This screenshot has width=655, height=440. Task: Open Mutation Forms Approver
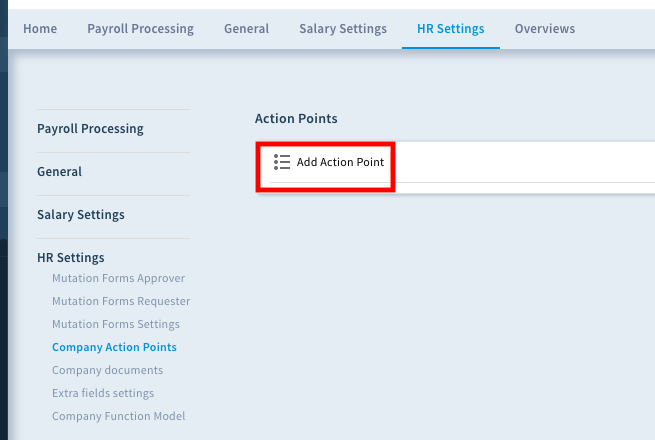pyautogui.click(x=118, y=278)
